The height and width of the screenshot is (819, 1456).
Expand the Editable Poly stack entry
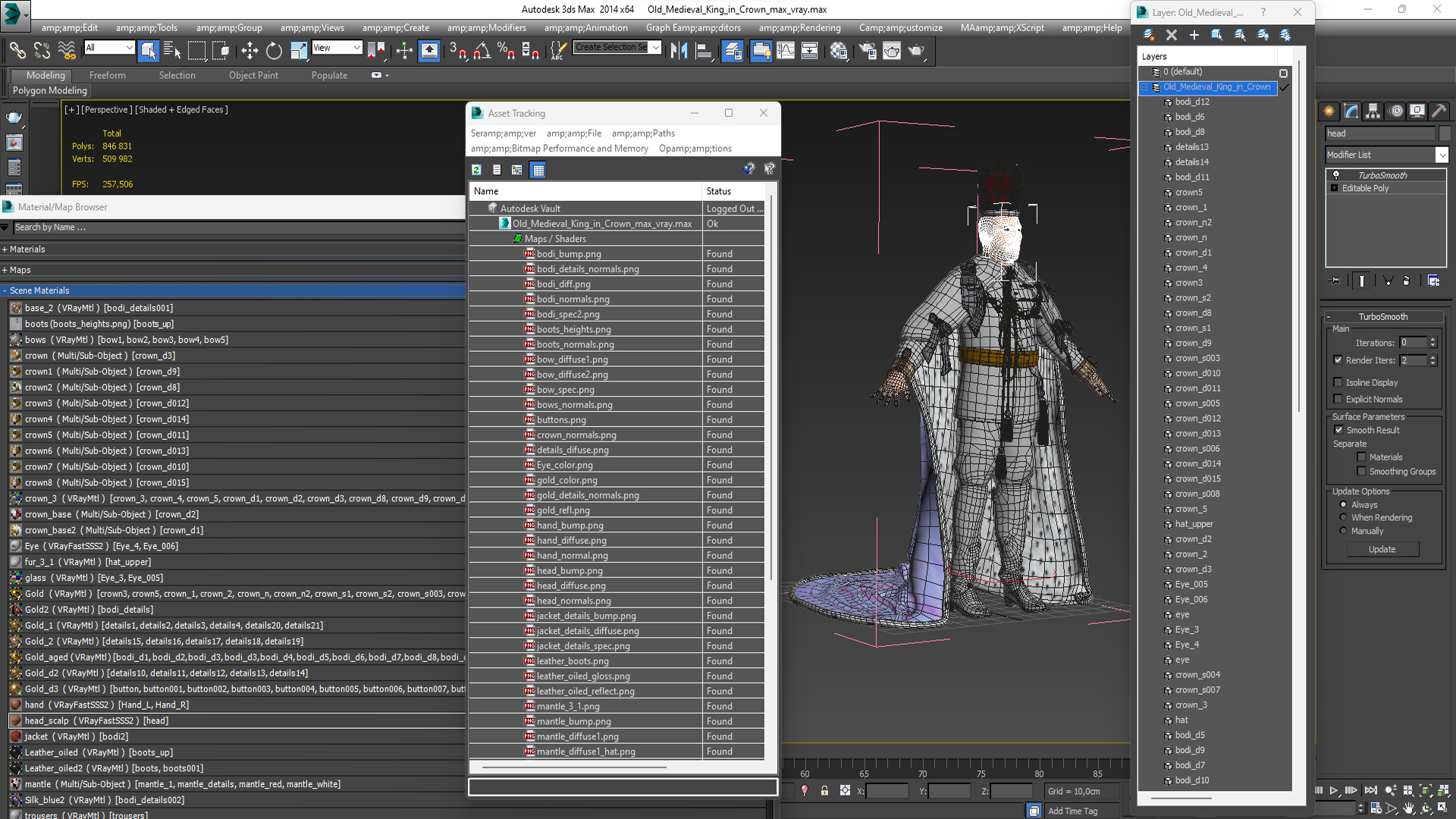pos(1334,188)
